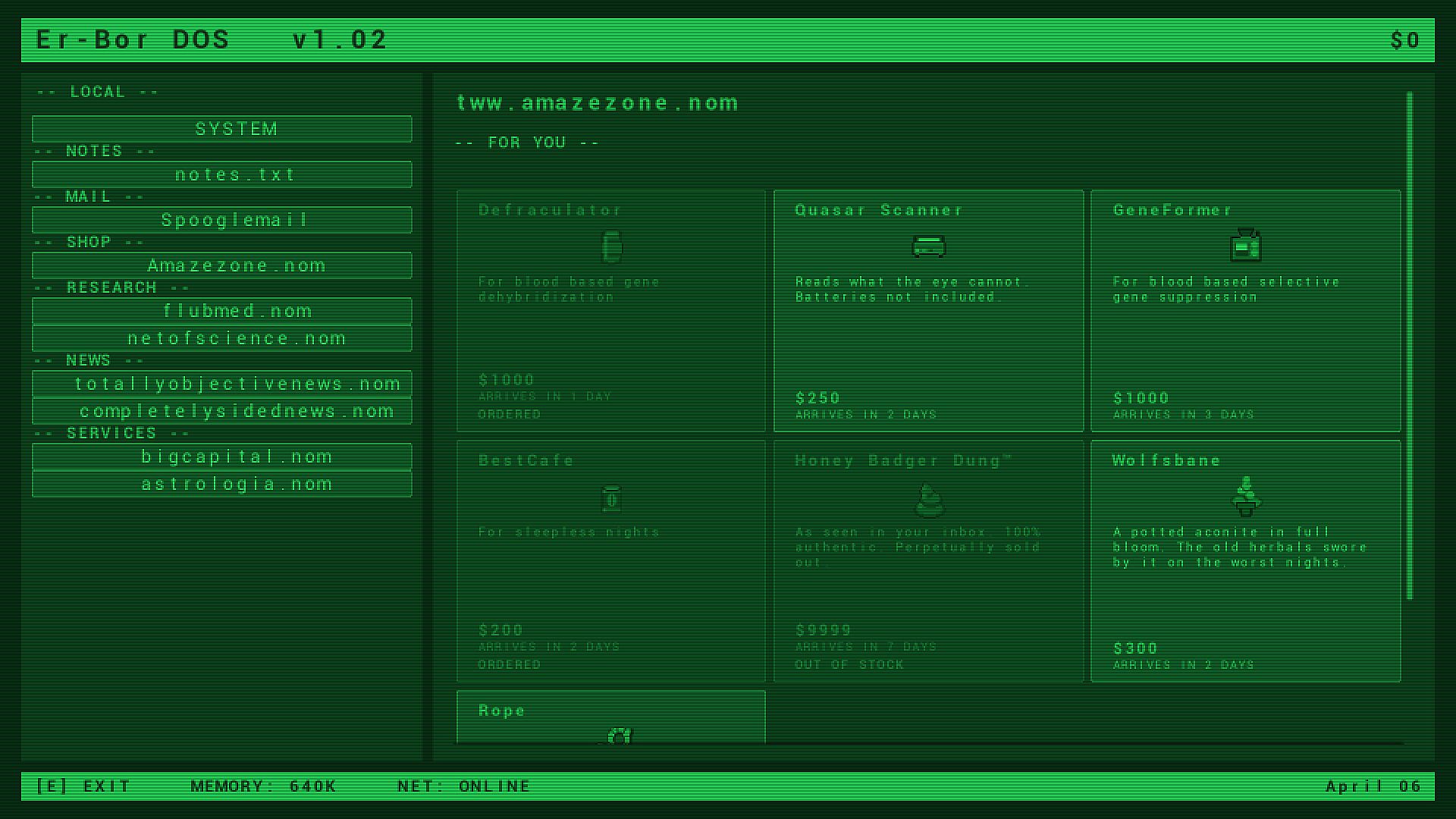The height and width of the screenshot is (819, 1456).
Task: Click Defraculator ORDERED status
Action: click(510, 415)
